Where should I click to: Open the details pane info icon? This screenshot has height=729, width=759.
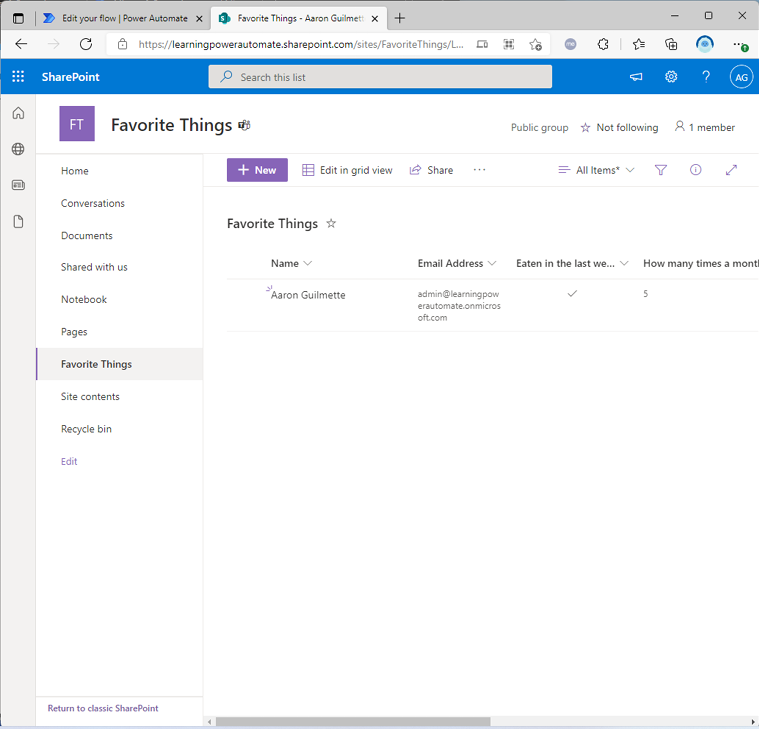coord(696,170)
